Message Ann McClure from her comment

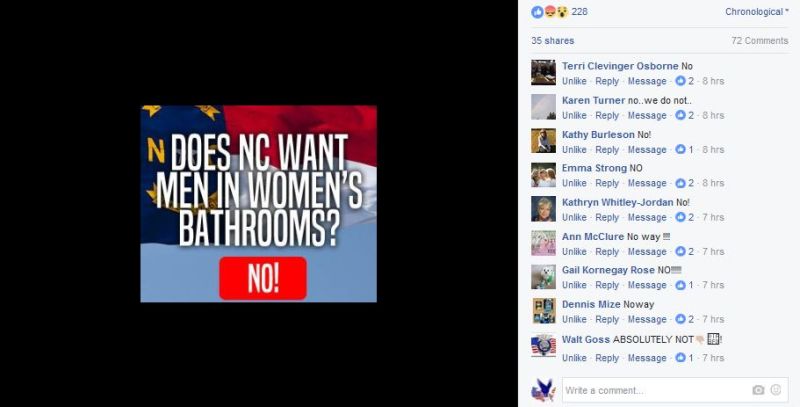click(x=647, y=251)
